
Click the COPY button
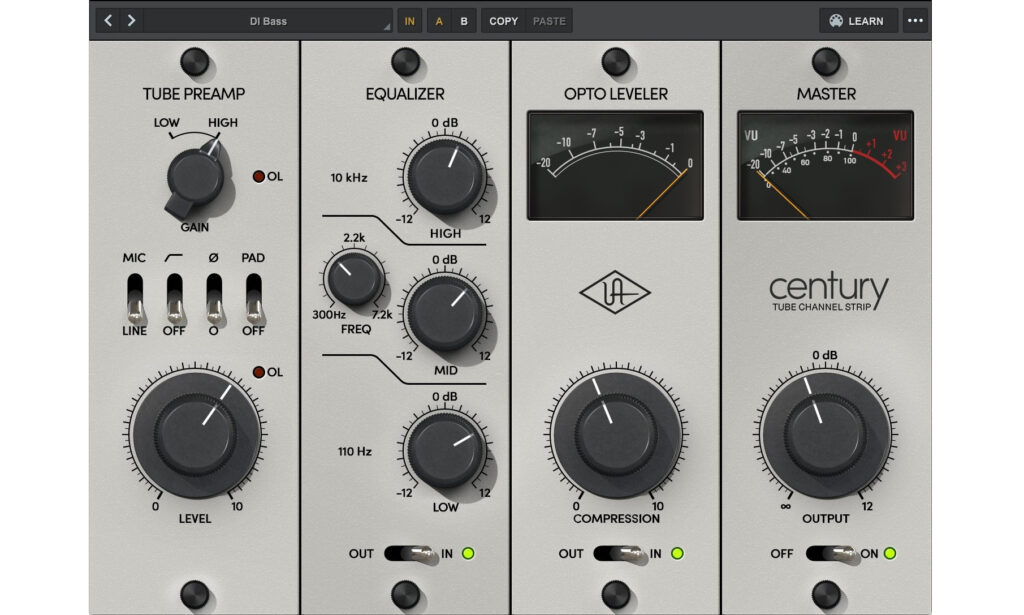503,20
